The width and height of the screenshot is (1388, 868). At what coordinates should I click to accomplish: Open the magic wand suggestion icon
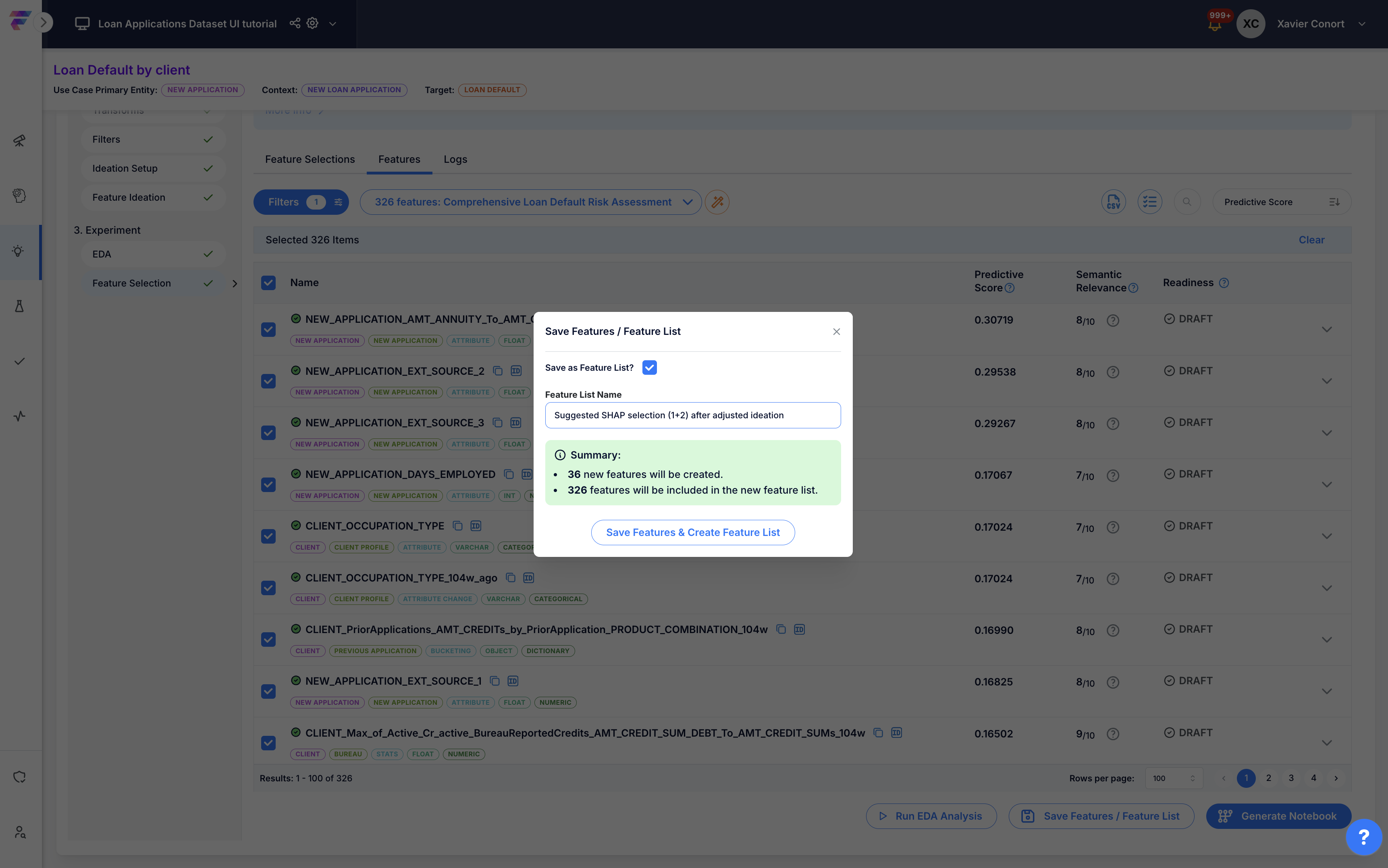pyautogui.click(x=717, y=202)
